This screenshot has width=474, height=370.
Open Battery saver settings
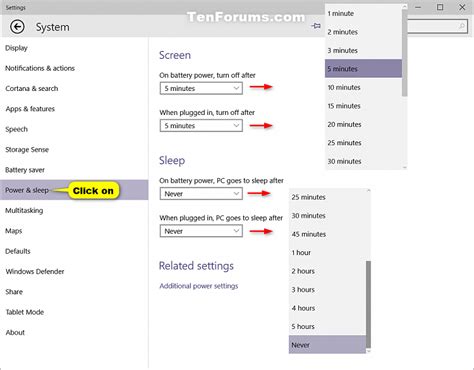pyautogui.click(x=25, y=170)
